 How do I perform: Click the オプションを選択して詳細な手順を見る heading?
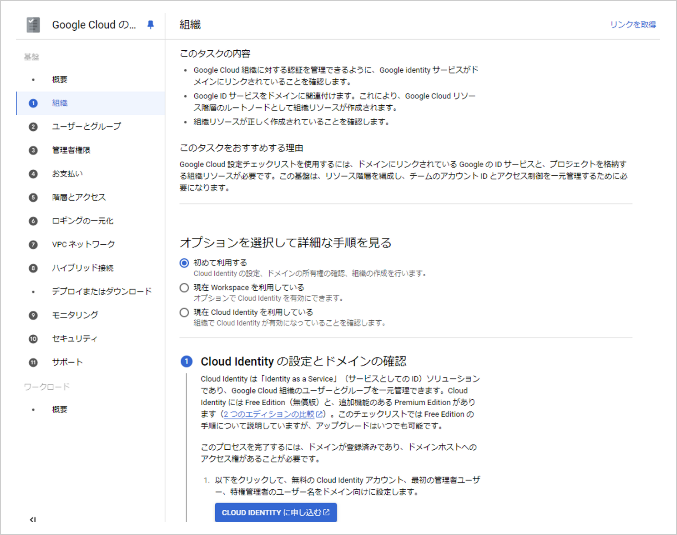pyautogui.click(x=286, y=243)
